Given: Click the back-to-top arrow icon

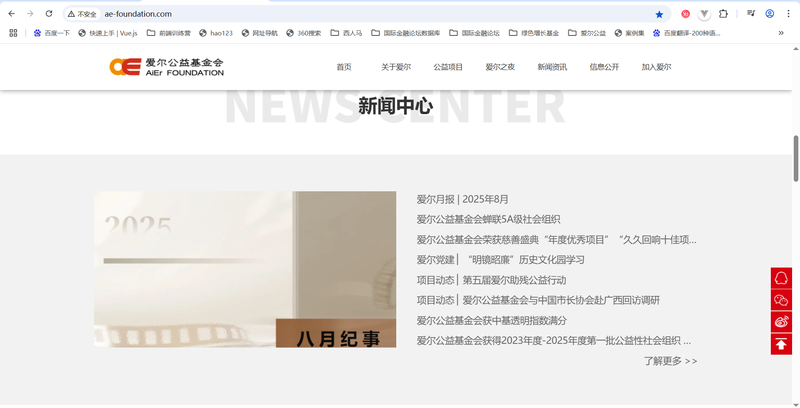Looking at the screenshot, I should click(x=781, y=344).
